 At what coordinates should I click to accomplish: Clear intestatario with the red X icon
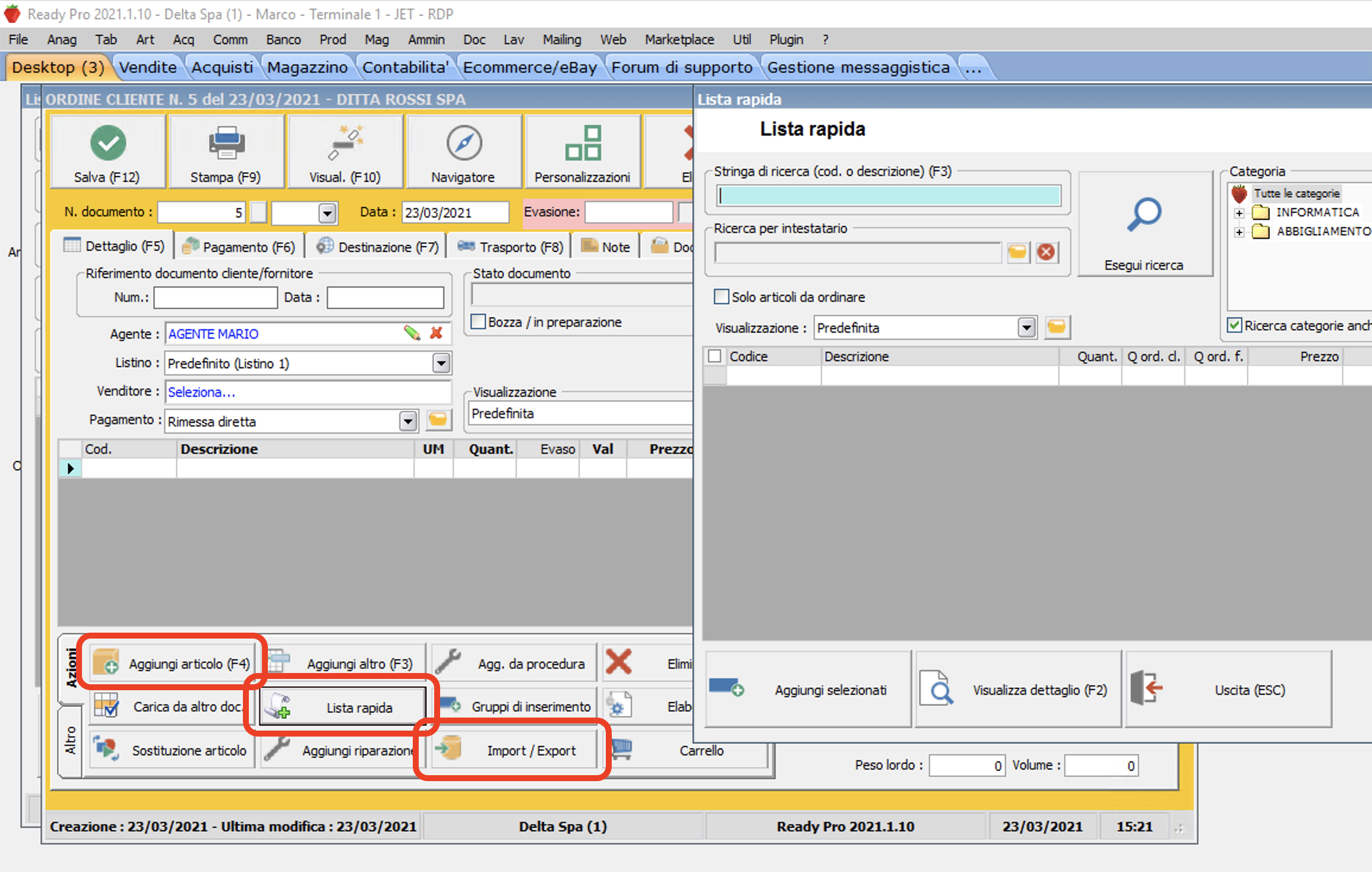[1046, 252]
